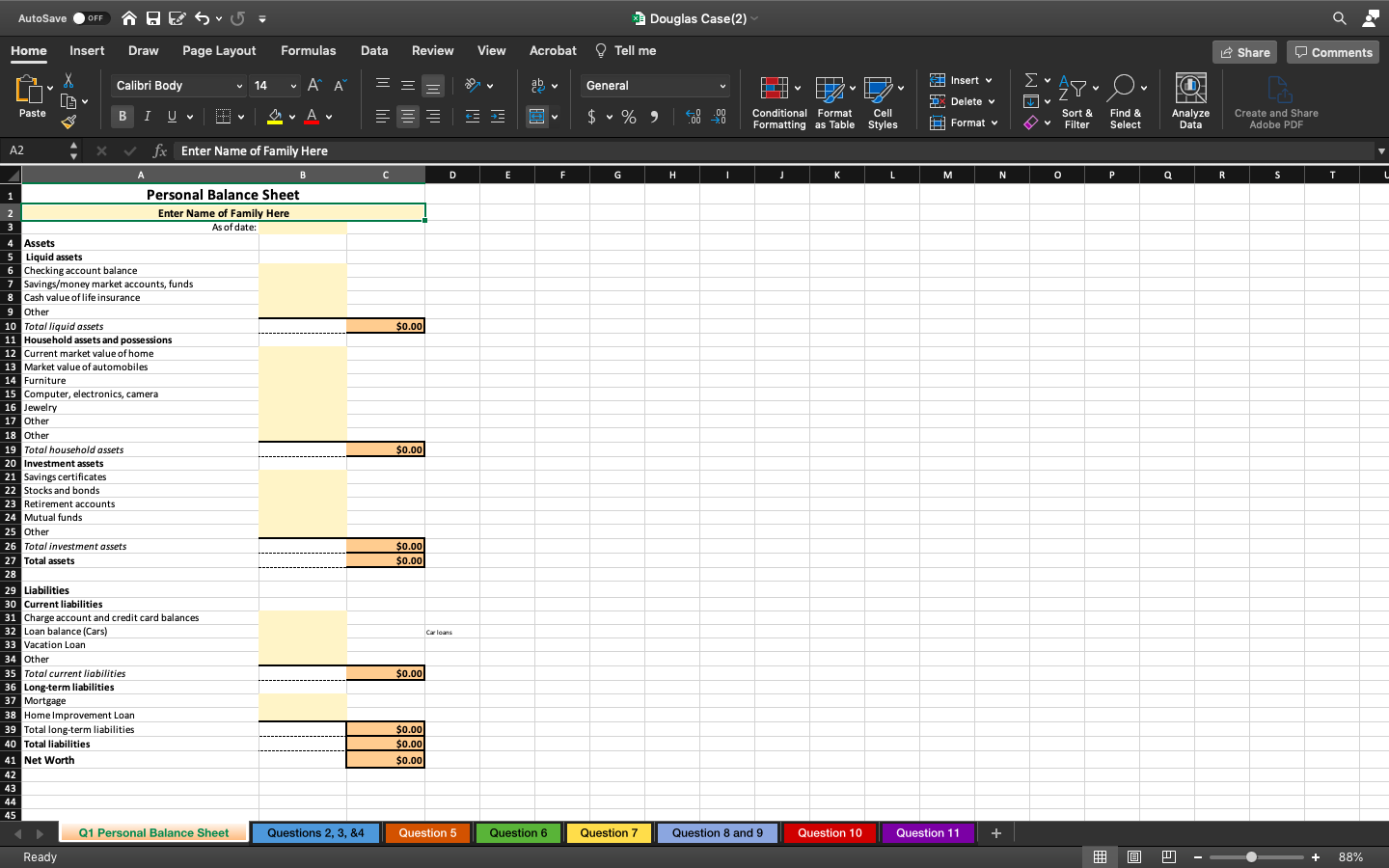Increase font size with the larger A icon

point(313,86)
